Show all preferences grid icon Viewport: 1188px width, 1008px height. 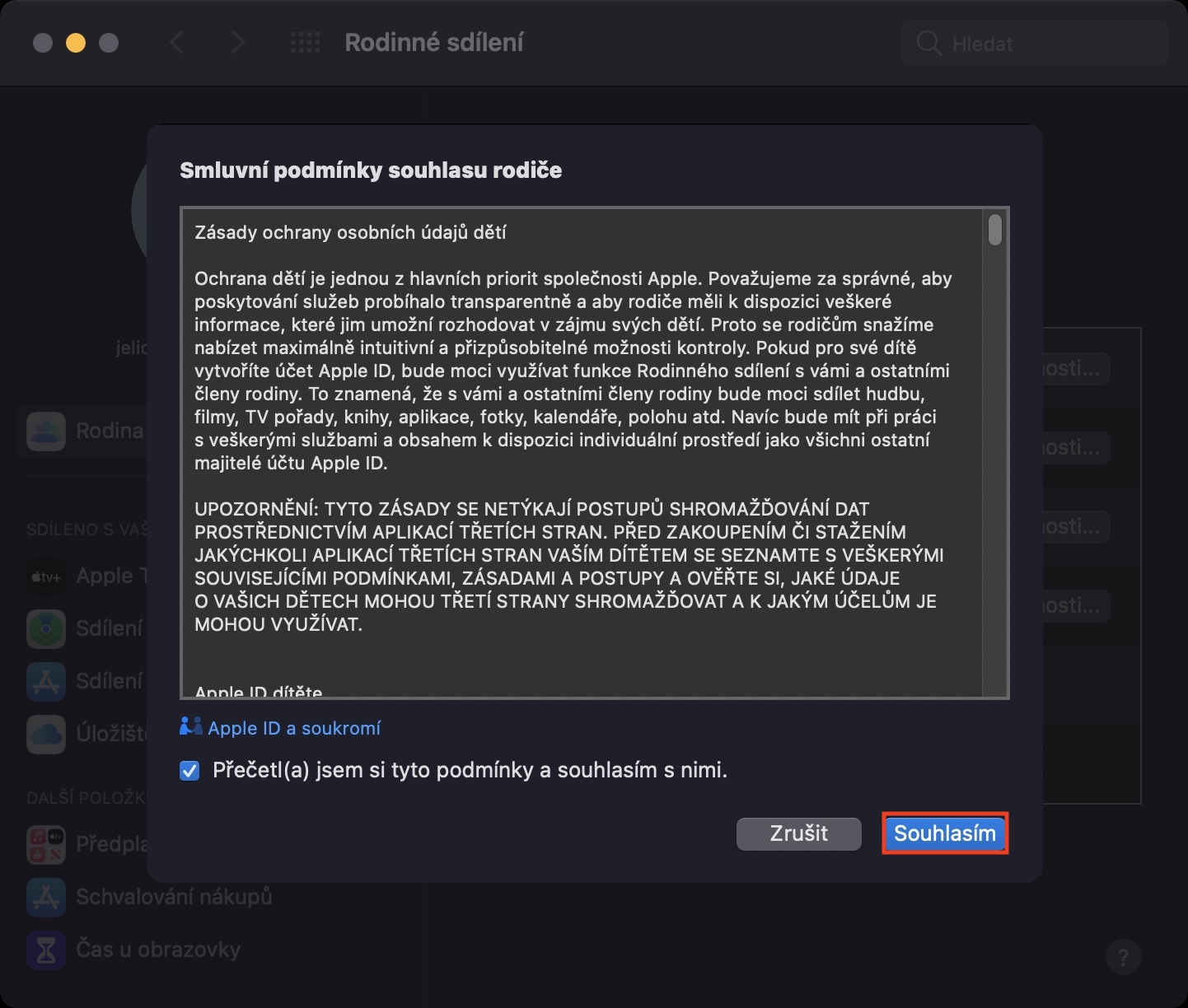coord(305,43)
